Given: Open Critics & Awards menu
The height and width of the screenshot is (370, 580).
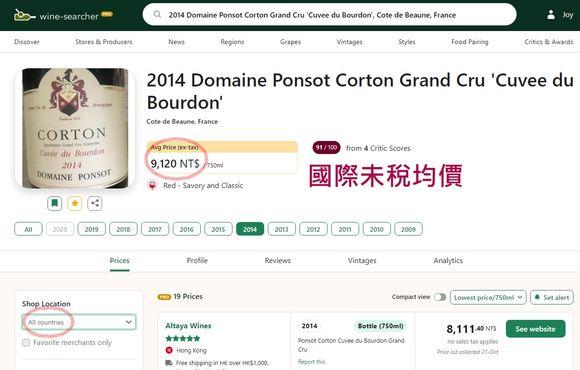Looking at the screenshot, I should pos(549,42).
